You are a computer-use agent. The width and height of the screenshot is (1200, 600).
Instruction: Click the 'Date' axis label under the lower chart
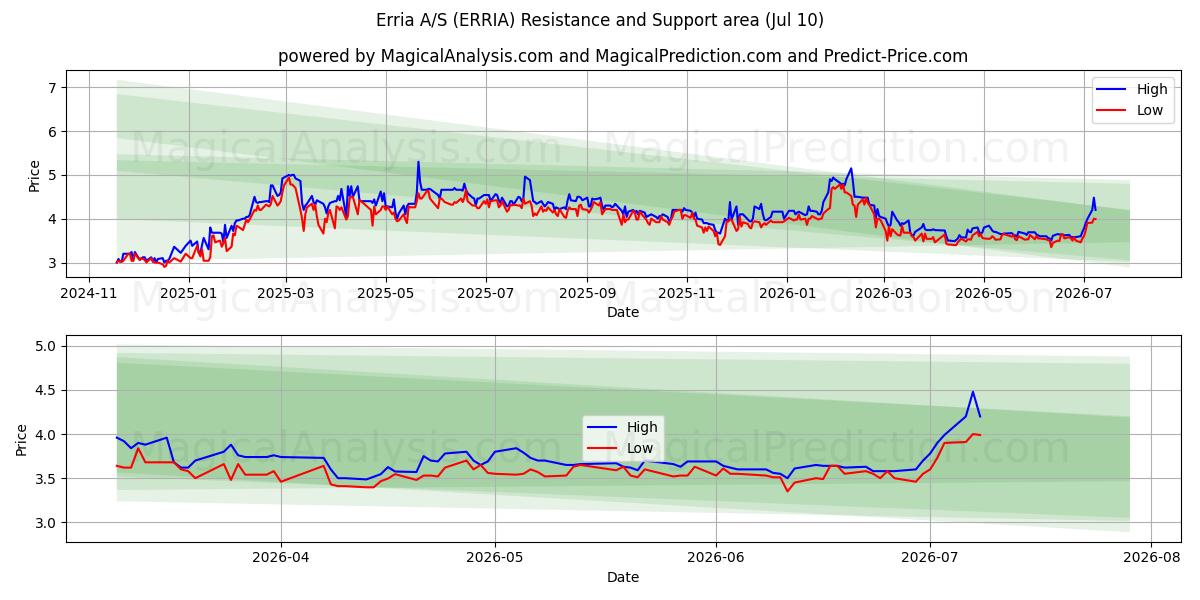point(623,577)
